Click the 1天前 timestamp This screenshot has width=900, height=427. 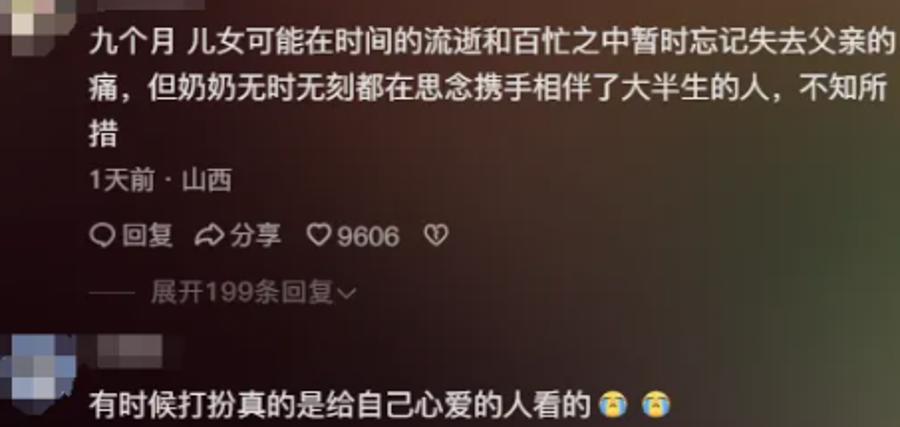pyautogui.click(x=122, y=181)
